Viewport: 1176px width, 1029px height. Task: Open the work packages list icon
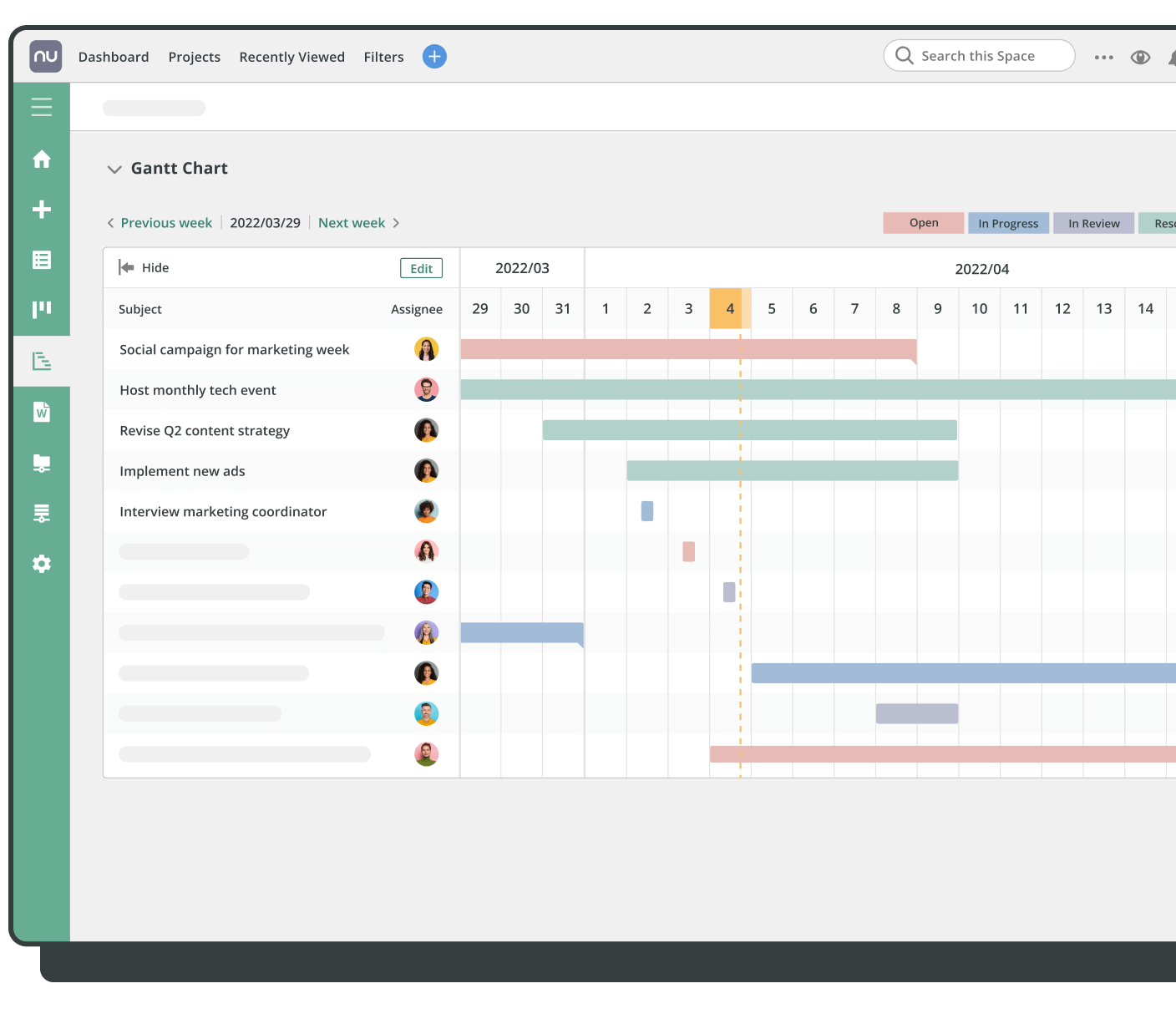coord(42,260)
